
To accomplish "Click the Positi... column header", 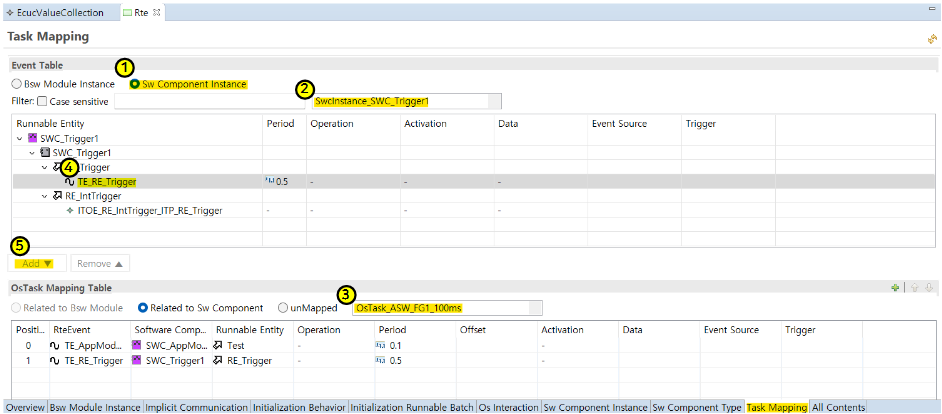I will click(30, 330).
